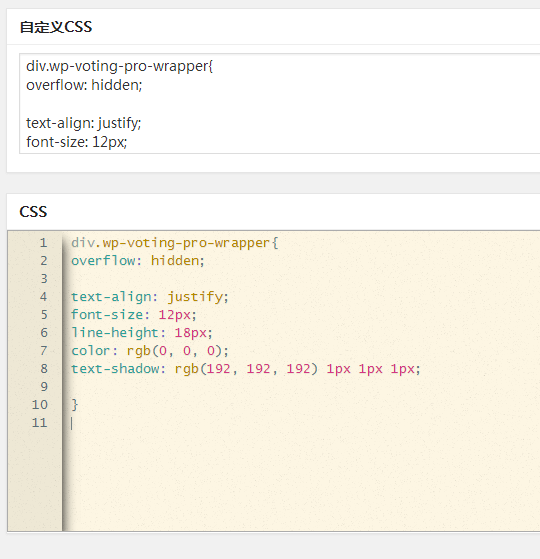
Task: Place cursor on the overflow: hidden text in textarea
Action: pyautogui.click(x=84, y=85)
